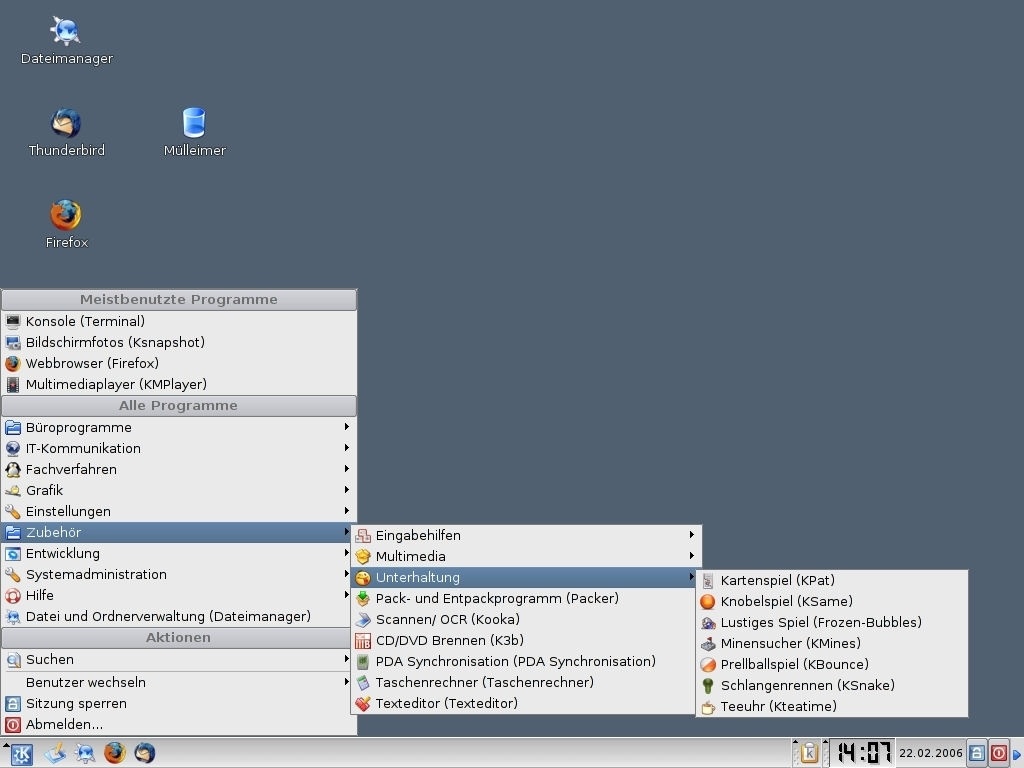
Task: Expand the Grafik submenu
Action: tap(179, 490)
